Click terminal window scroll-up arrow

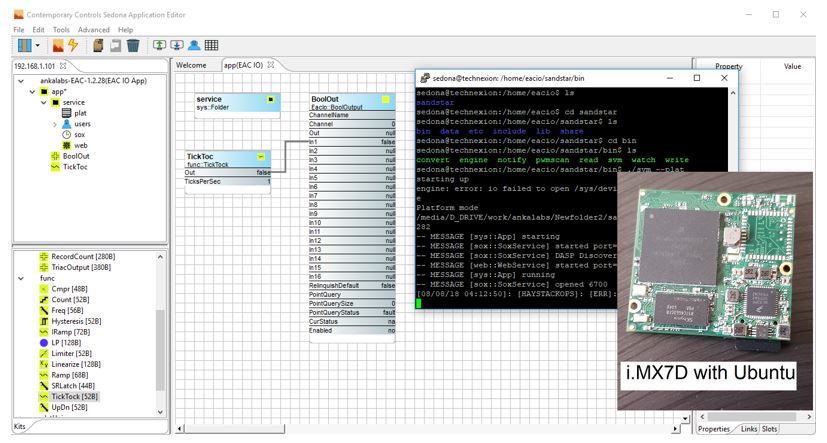733,93
